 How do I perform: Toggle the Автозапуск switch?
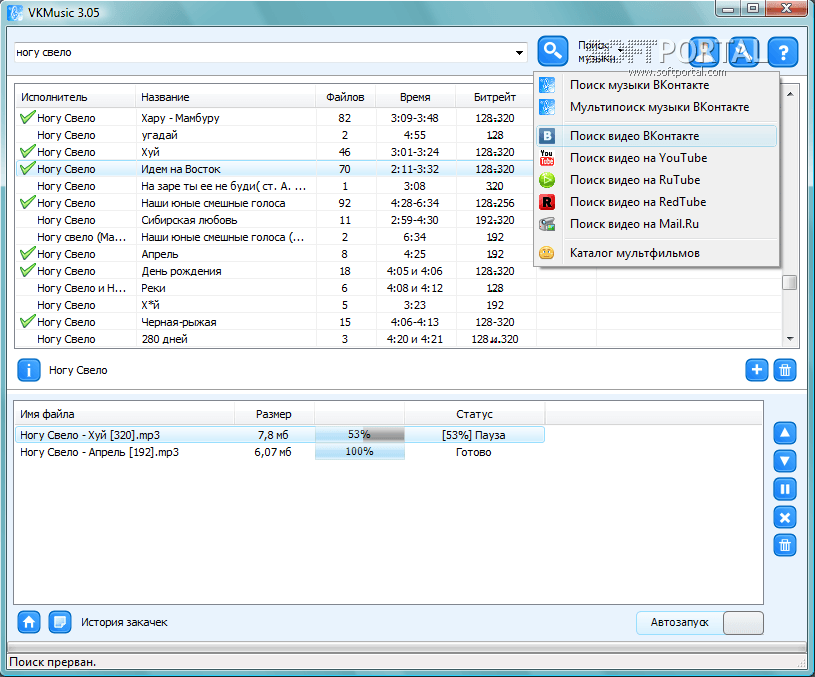click(x=743, y=622)
